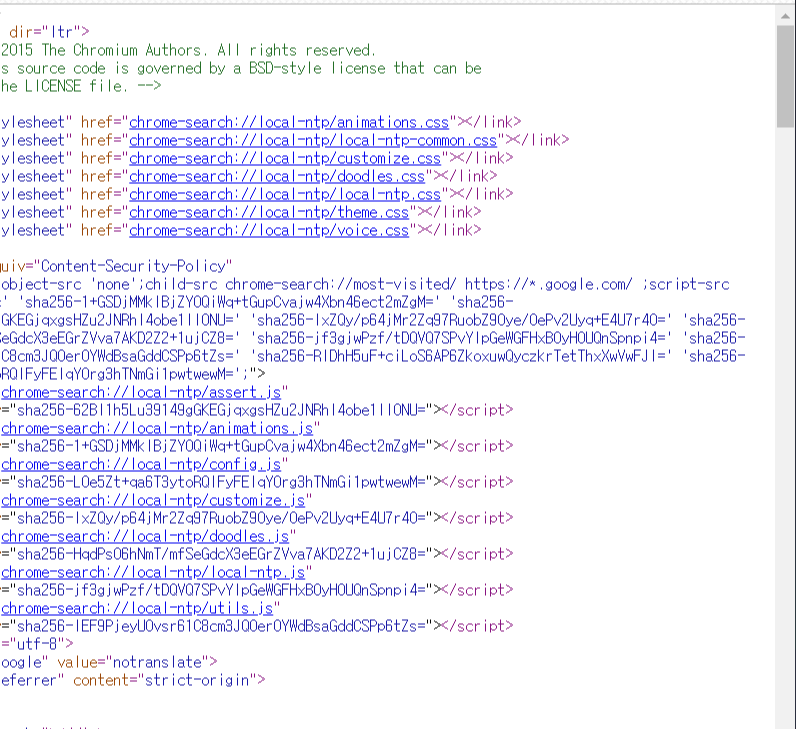Viewport: 796px width, 729px height.
Task: Click the "object-src 'none'" policy text
Action: tap(69, 285)
